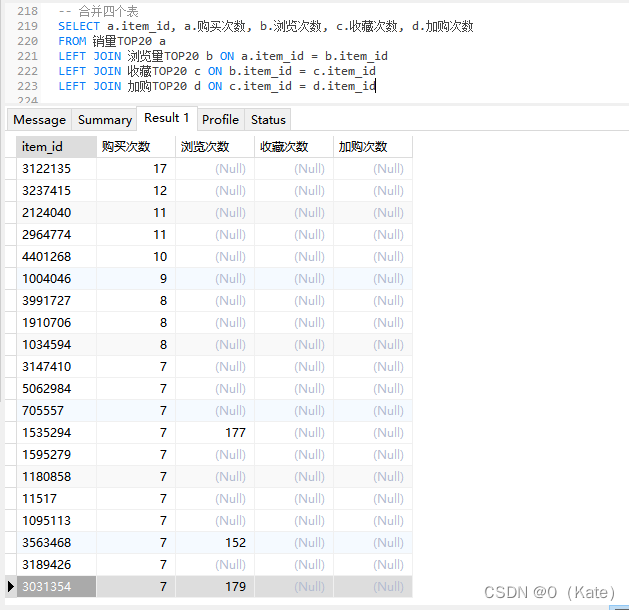Open the Profile tab
The width and height of the screenshot is (629, 610).
tap(221, 120)
